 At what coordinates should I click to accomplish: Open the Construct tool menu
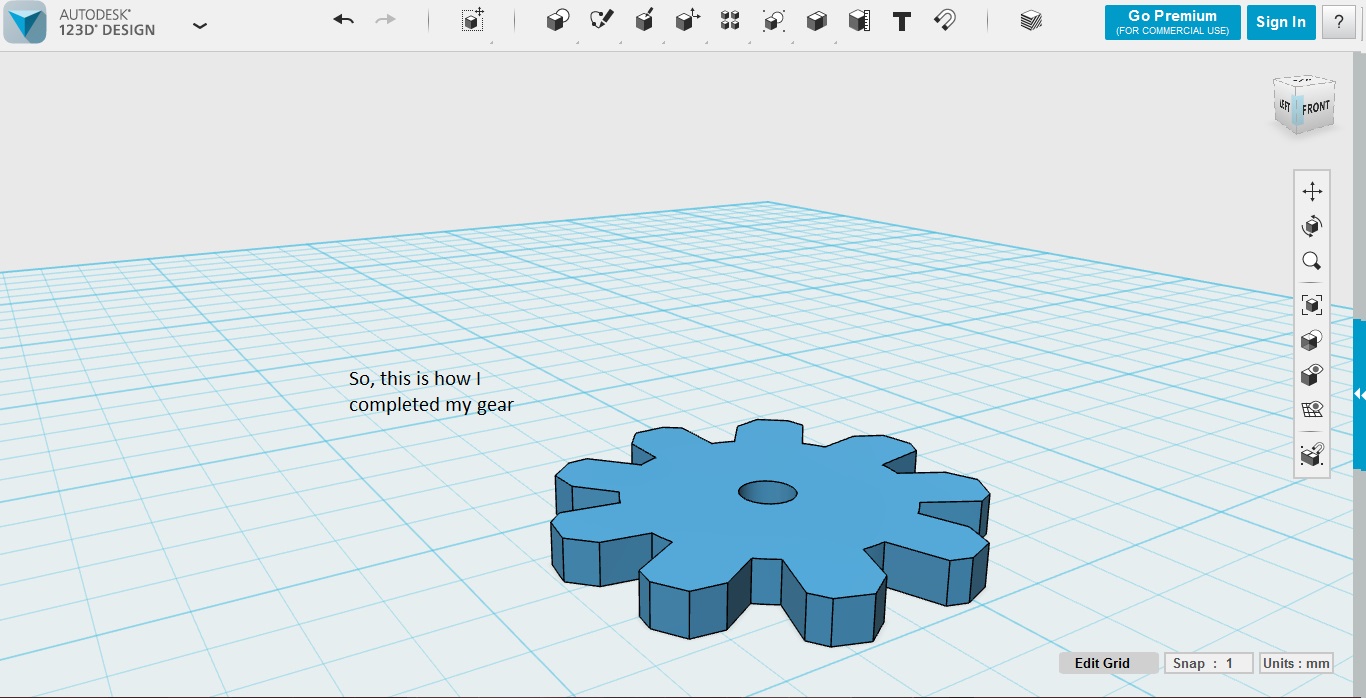(644, 20)
